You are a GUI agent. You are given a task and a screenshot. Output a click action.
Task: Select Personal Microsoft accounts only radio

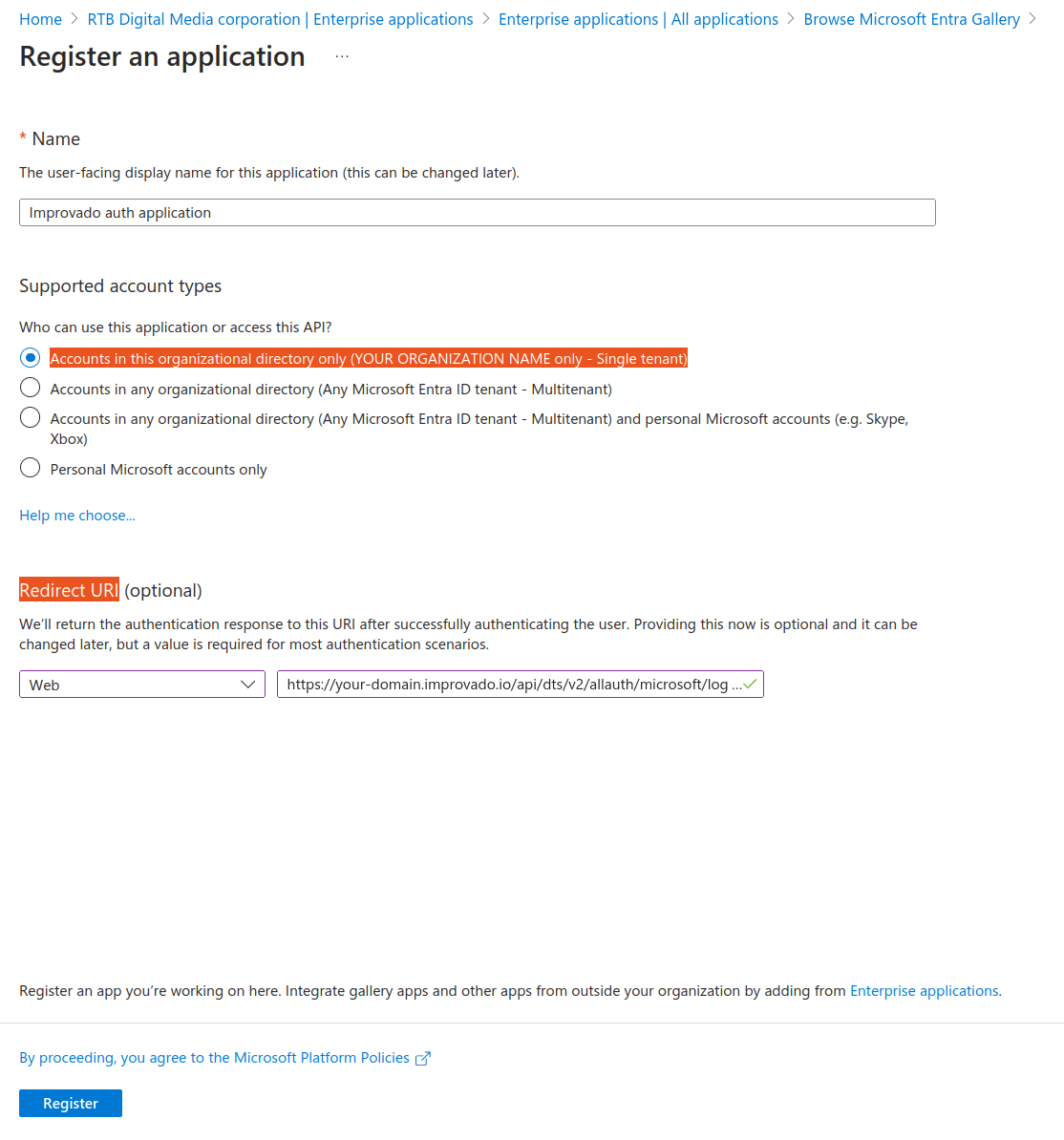coord(30,468)
